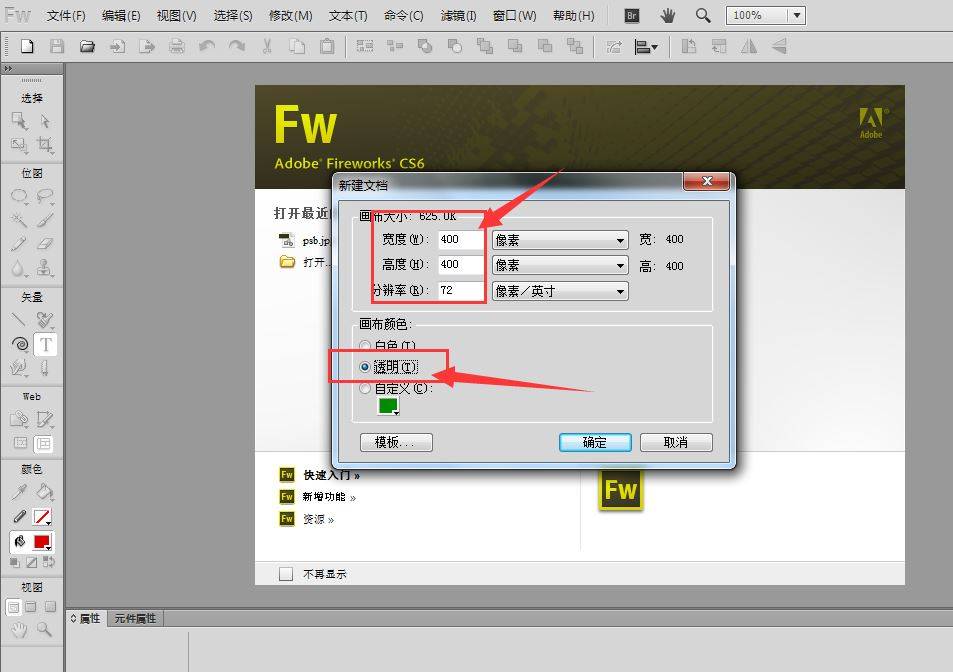Click the 宽度 input field

pos(460,240)
